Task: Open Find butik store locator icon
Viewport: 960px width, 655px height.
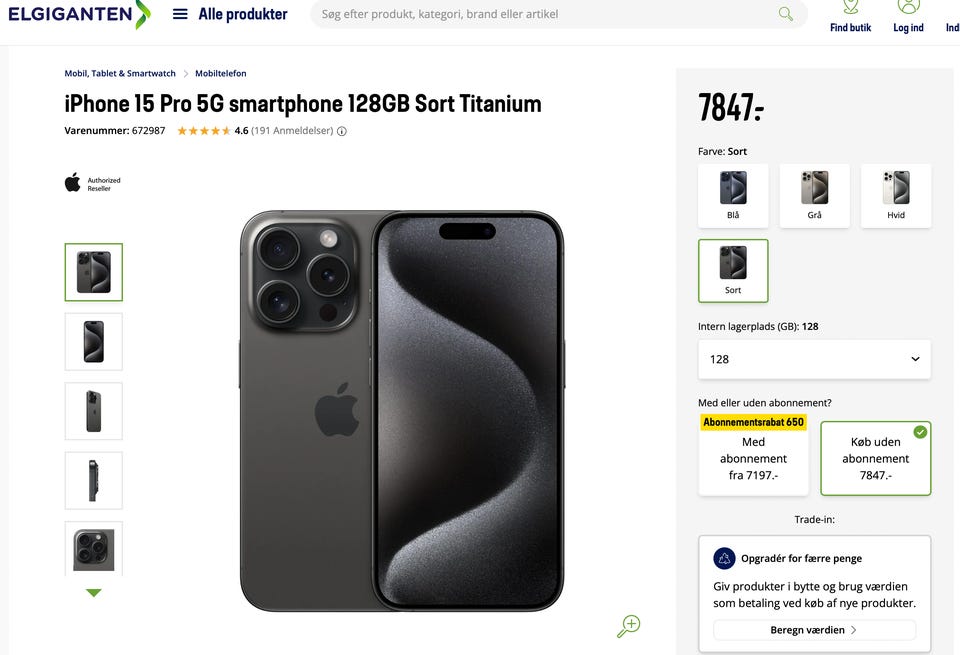Action: point(850,7)
